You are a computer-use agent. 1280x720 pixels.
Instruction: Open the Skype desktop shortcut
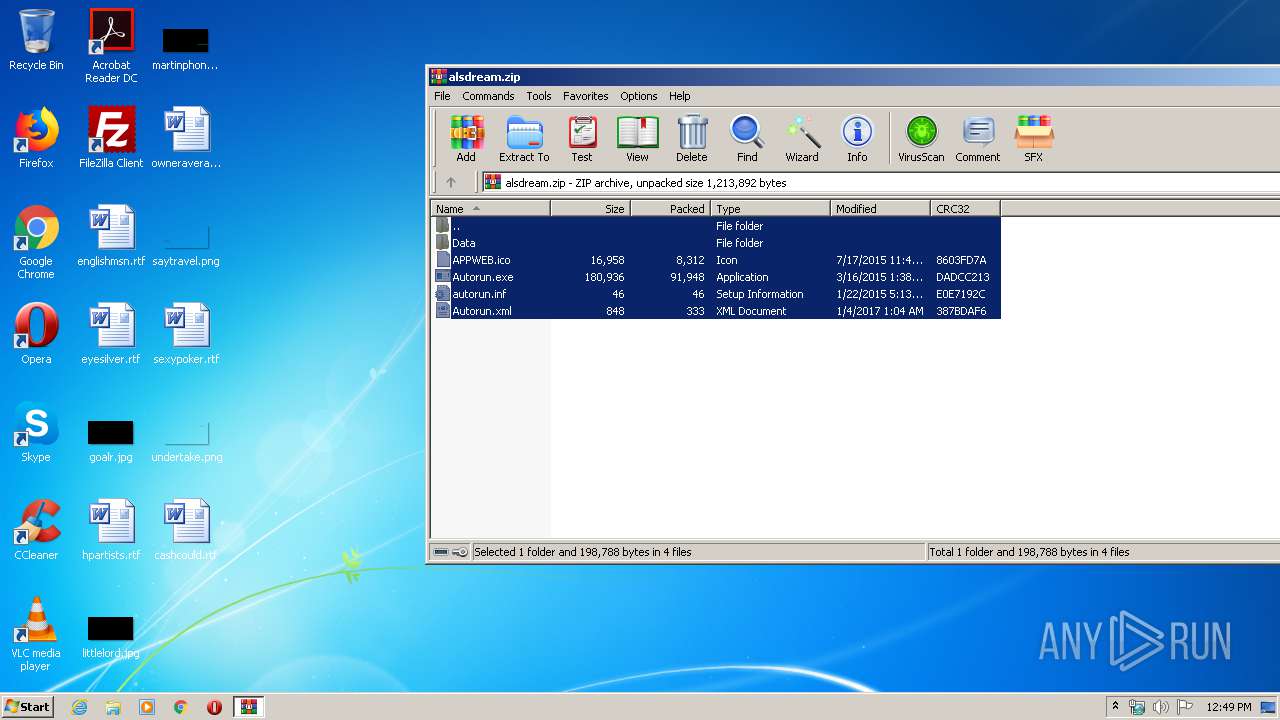pos(36,432)
